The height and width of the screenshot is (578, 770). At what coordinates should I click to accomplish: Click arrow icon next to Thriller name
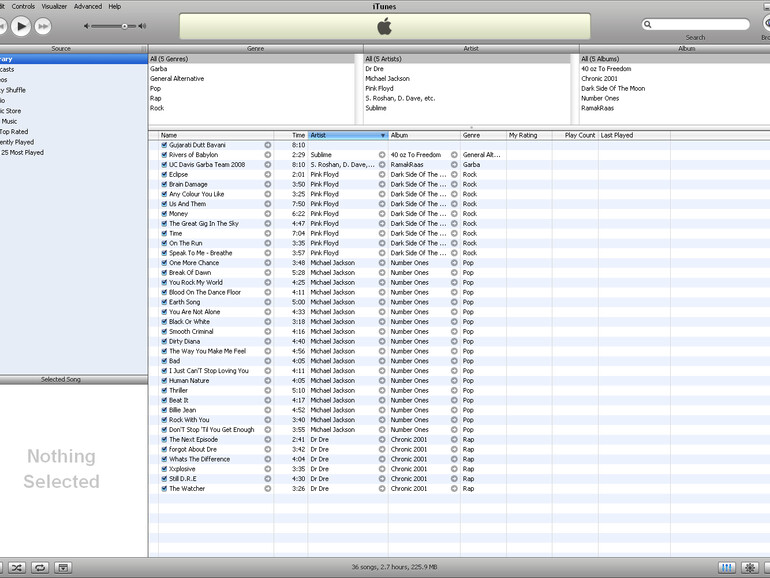(268, 390)
